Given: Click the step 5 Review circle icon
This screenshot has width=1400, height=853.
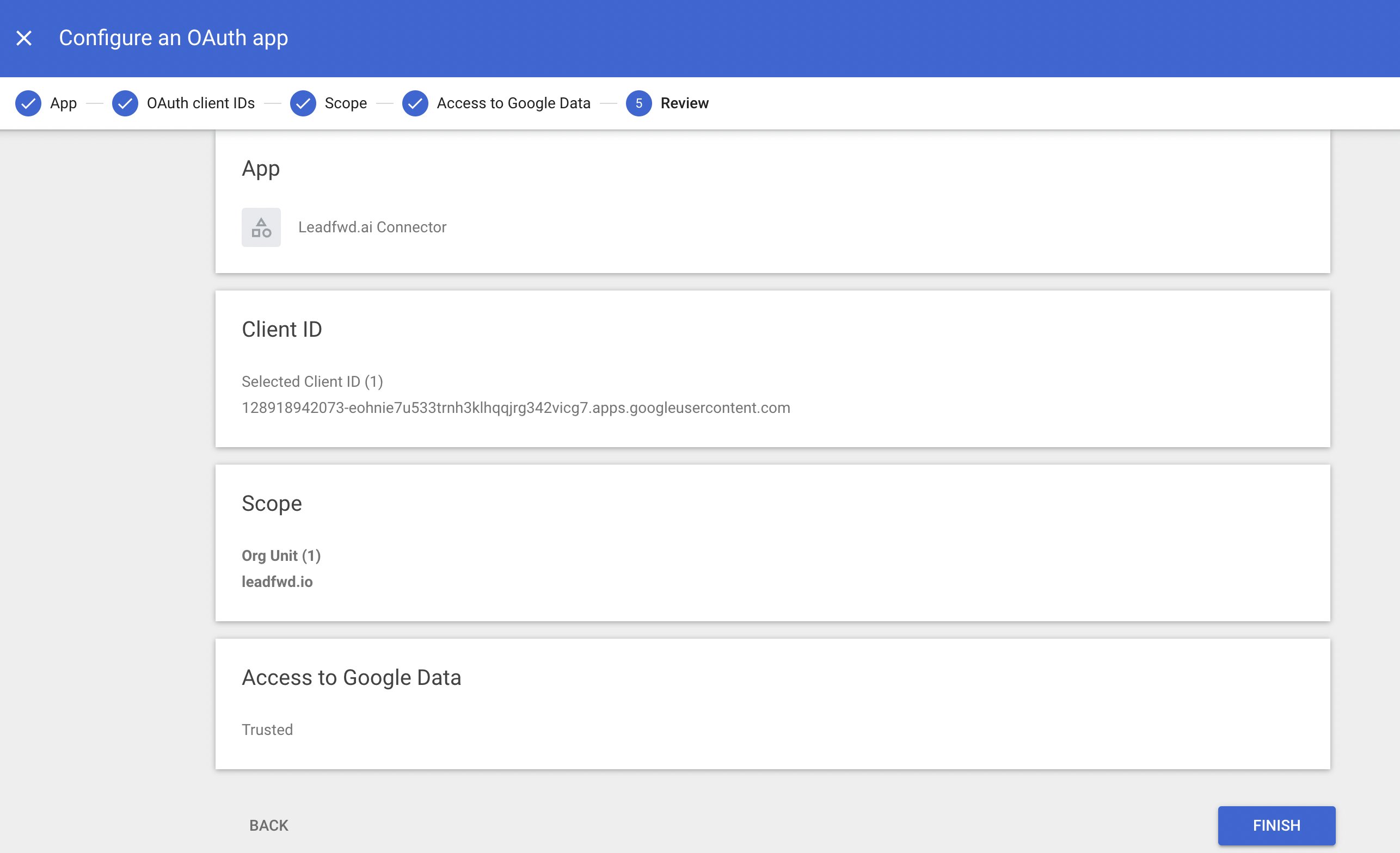Looking at the screenshot, I should point(638,103).
